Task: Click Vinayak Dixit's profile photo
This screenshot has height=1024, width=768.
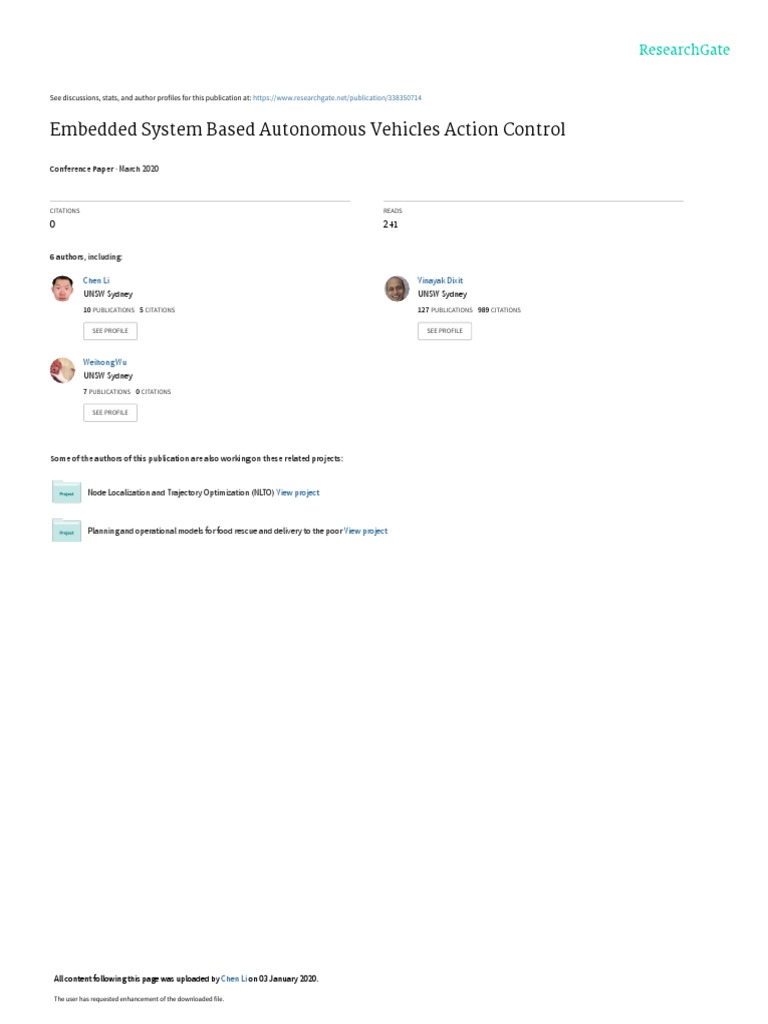Action: pos(397,288)
